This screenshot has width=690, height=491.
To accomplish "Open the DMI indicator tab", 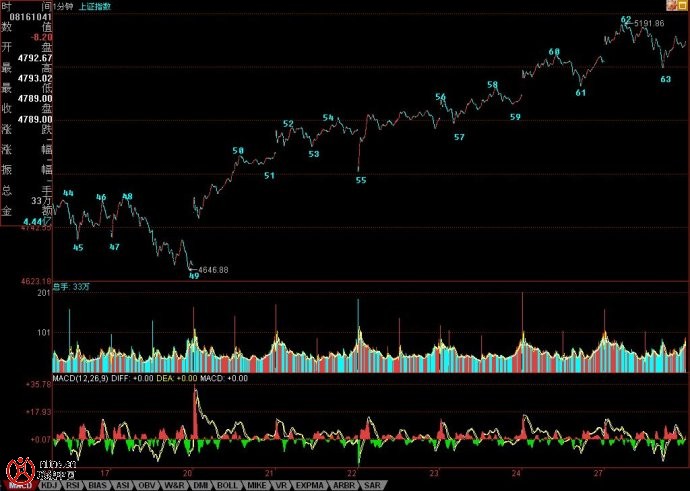I will (x=200, y=485).
